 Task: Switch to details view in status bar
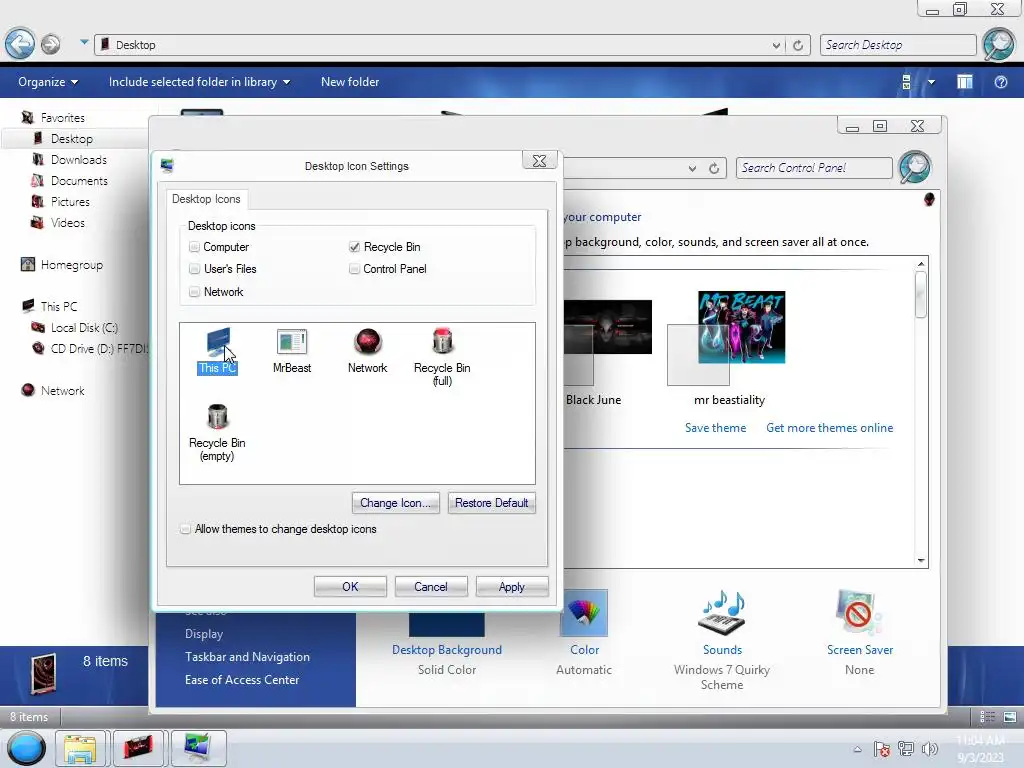(987, 717)
